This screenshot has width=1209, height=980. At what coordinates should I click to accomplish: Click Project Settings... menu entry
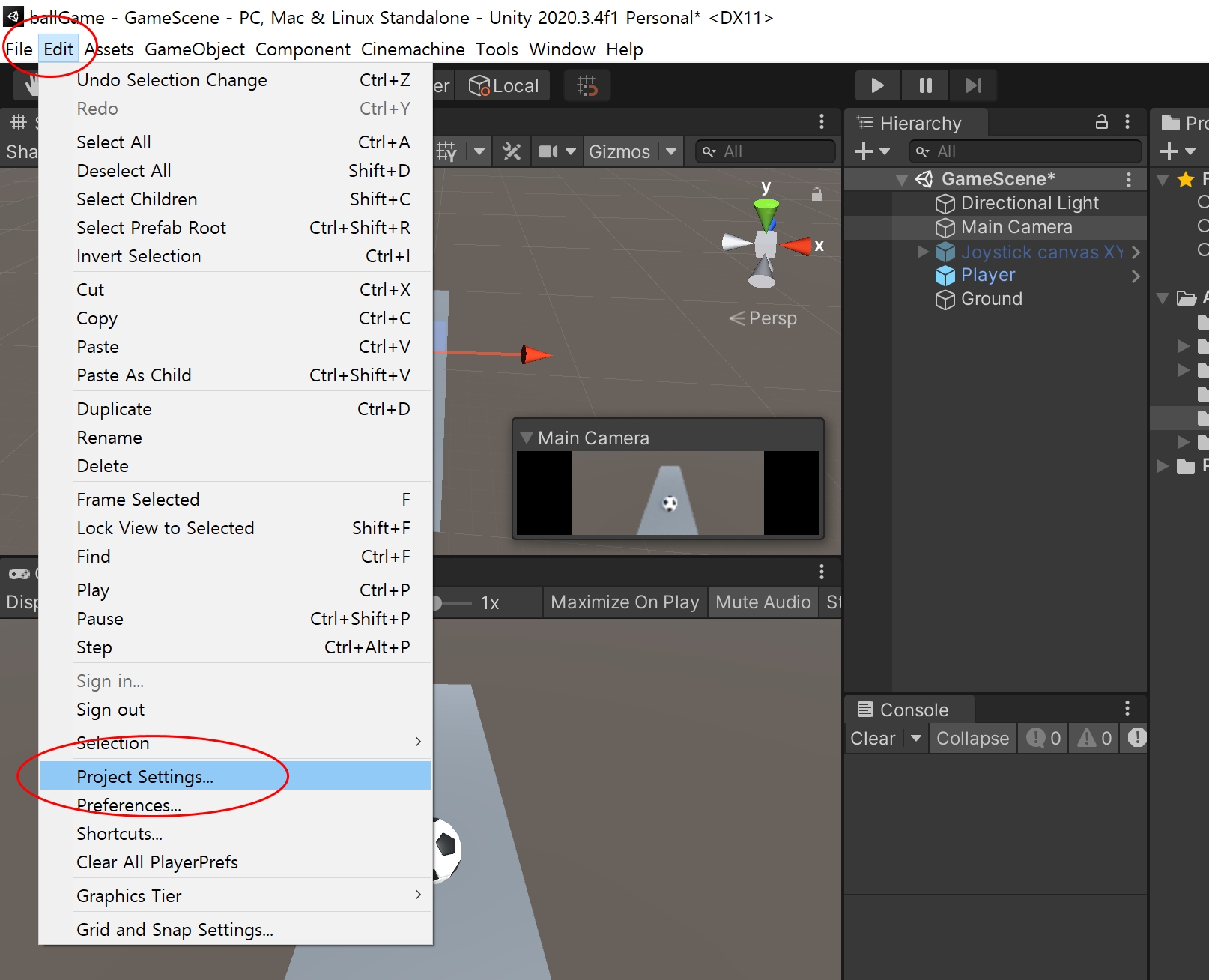click(x=235, y=776)
